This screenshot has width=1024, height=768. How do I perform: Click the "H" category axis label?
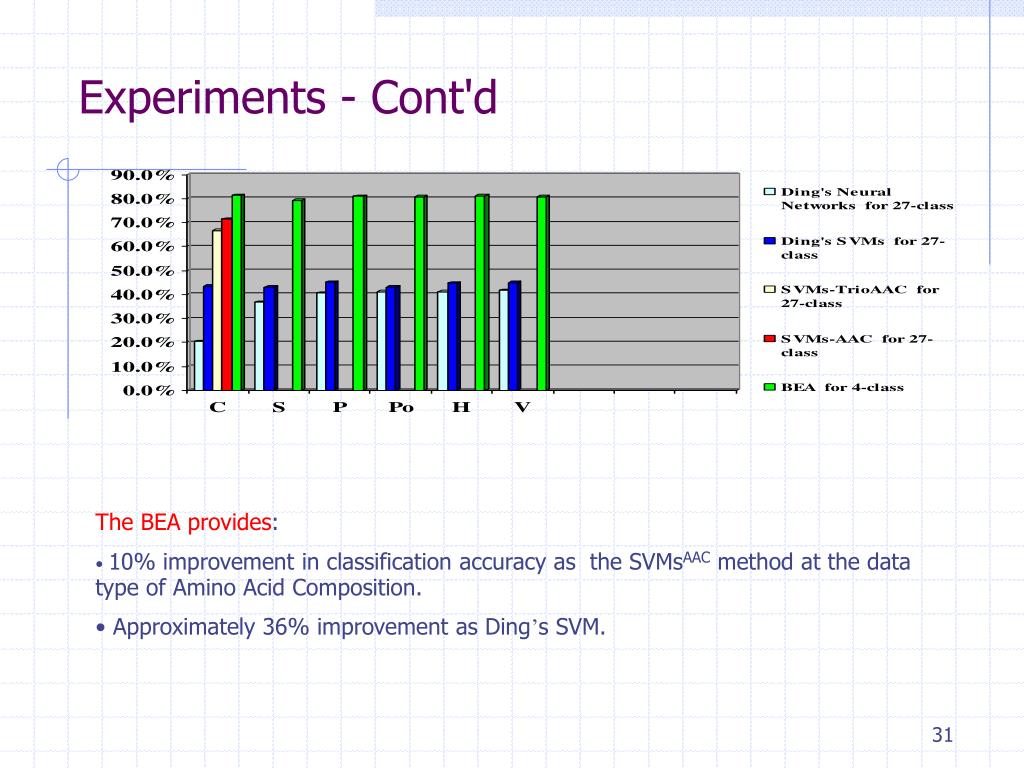click(x=461, y=408)
